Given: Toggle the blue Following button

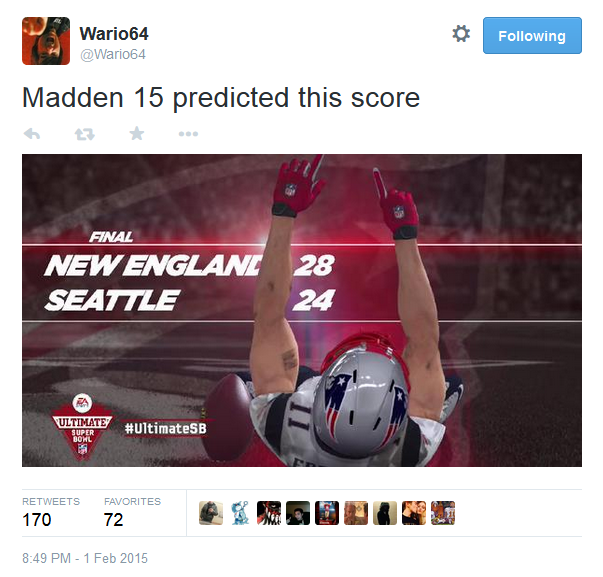Looking at the screenshot, I should pyautogui.click(x=532, y=35).
